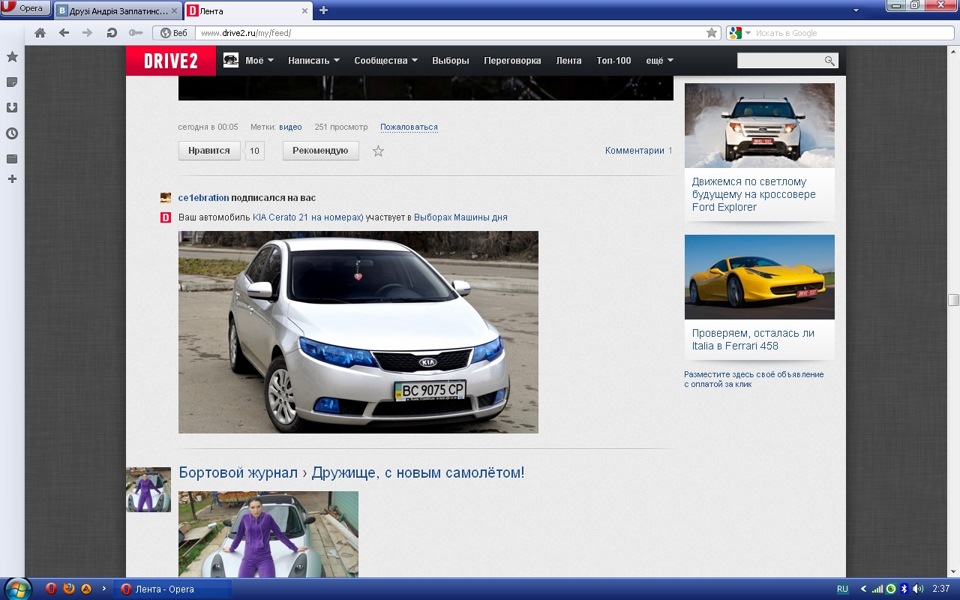This screenshot has height=600, width=960.
Task: Click the DRIVE2 logo
Action: click(171, 61)
